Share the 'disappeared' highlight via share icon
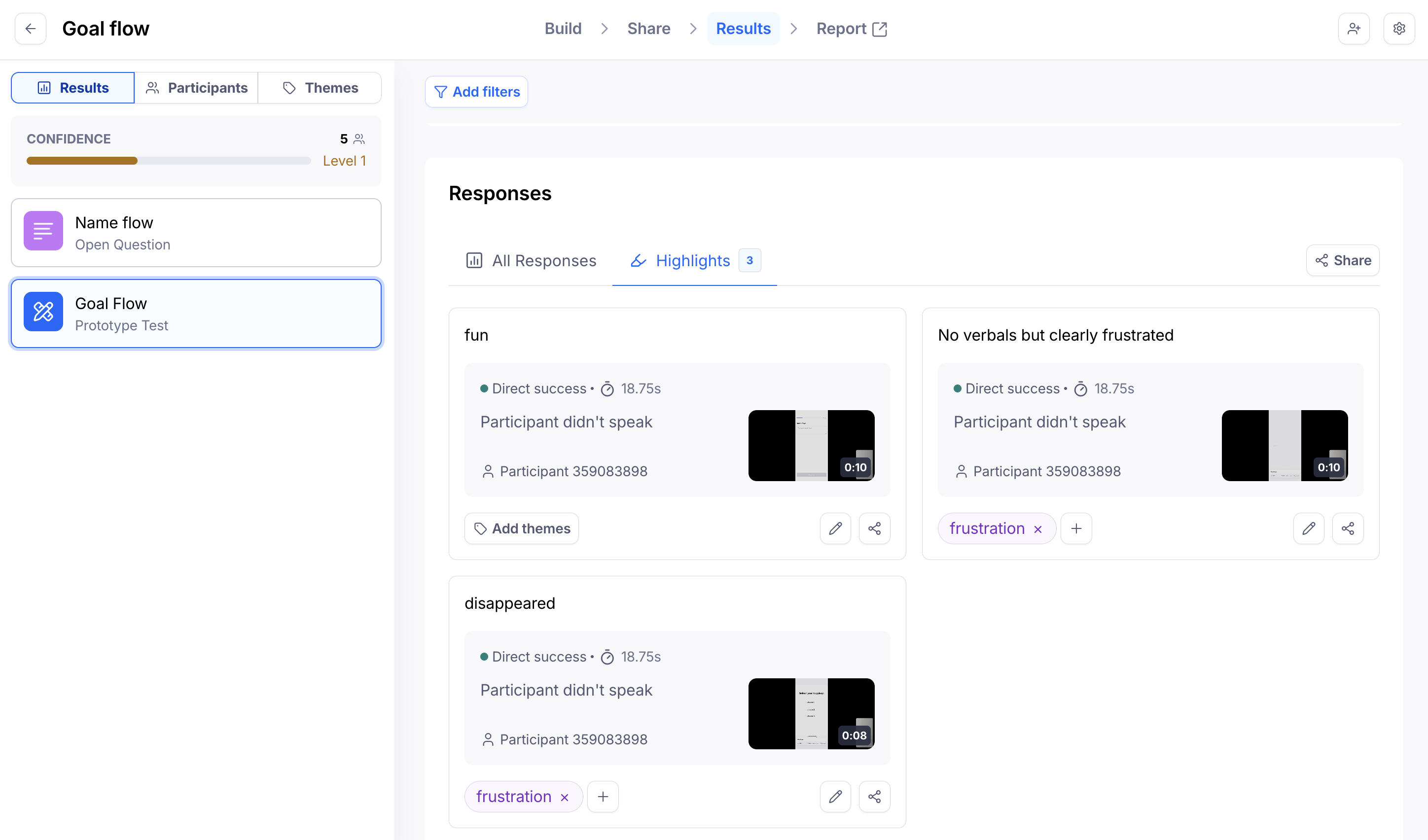 874,797
